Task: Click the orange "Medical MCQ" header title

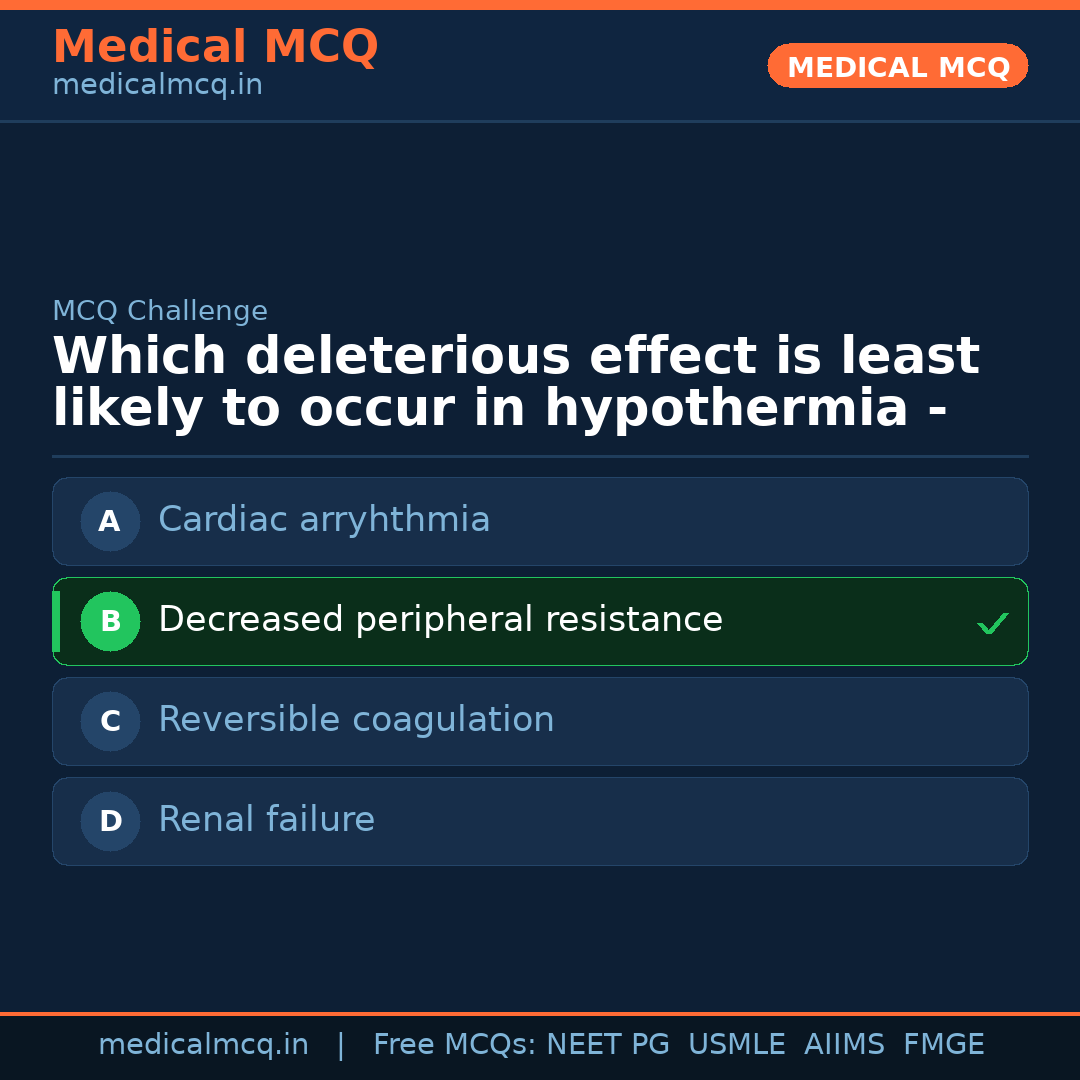Action: click(x=215, y=47)
